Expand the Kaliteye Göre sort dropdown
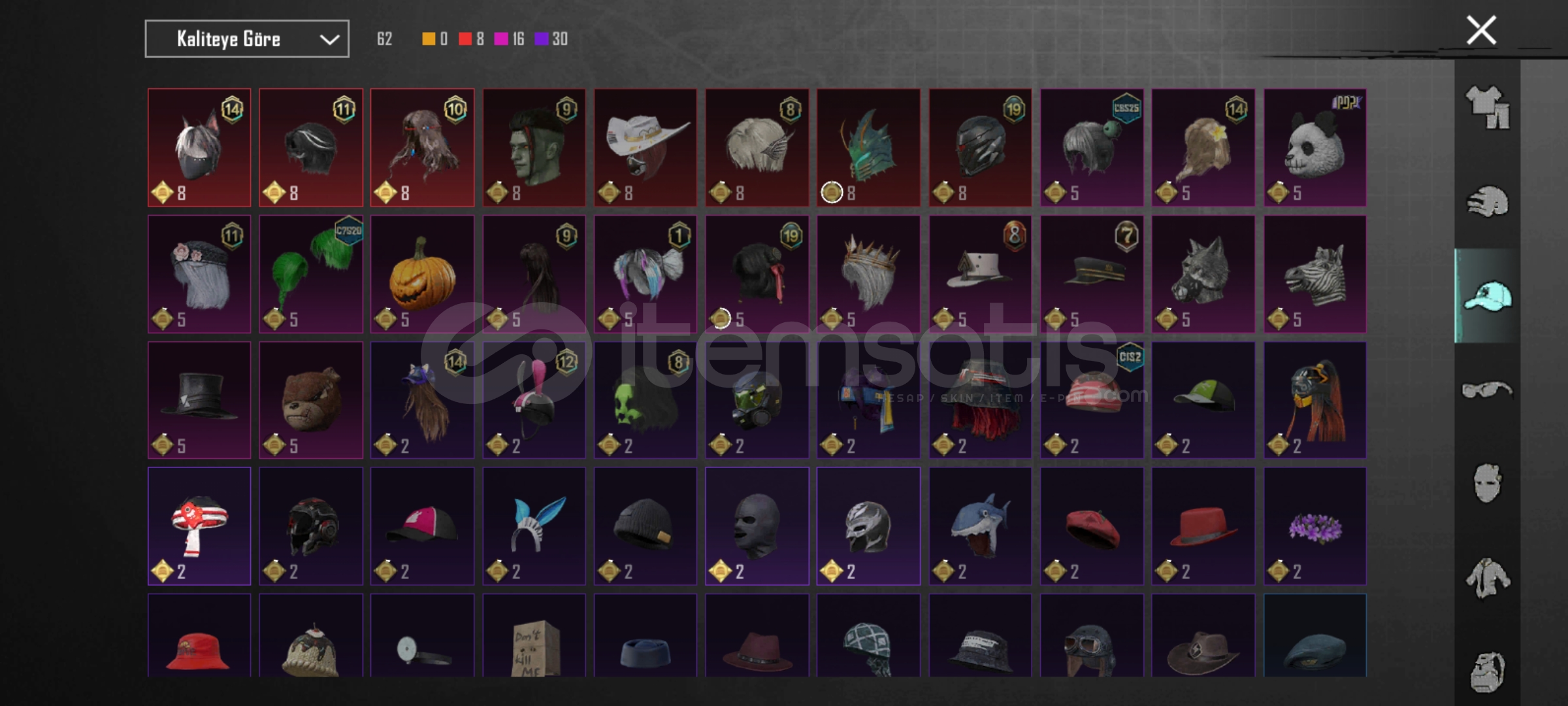1568x706 pixels. pyautogui.click(x=247, y=39)
